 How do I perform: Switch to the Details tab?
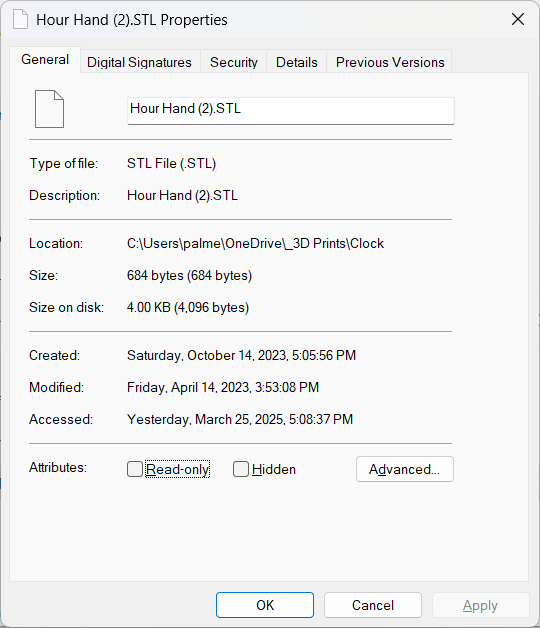tap(296, 62)
